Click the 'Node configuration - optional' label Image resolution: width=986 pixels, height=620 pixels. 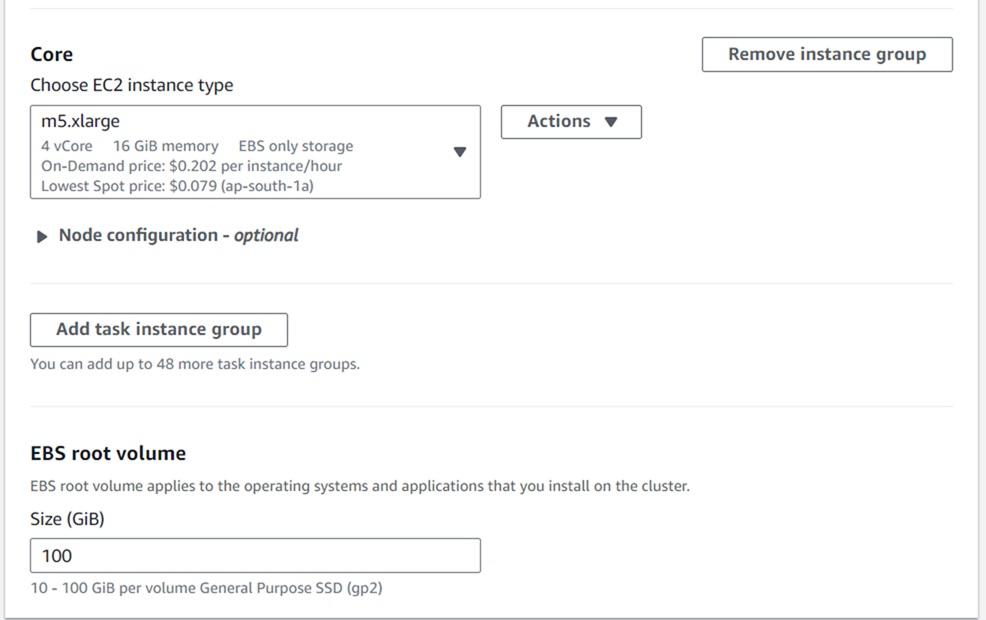coord(178,236)
